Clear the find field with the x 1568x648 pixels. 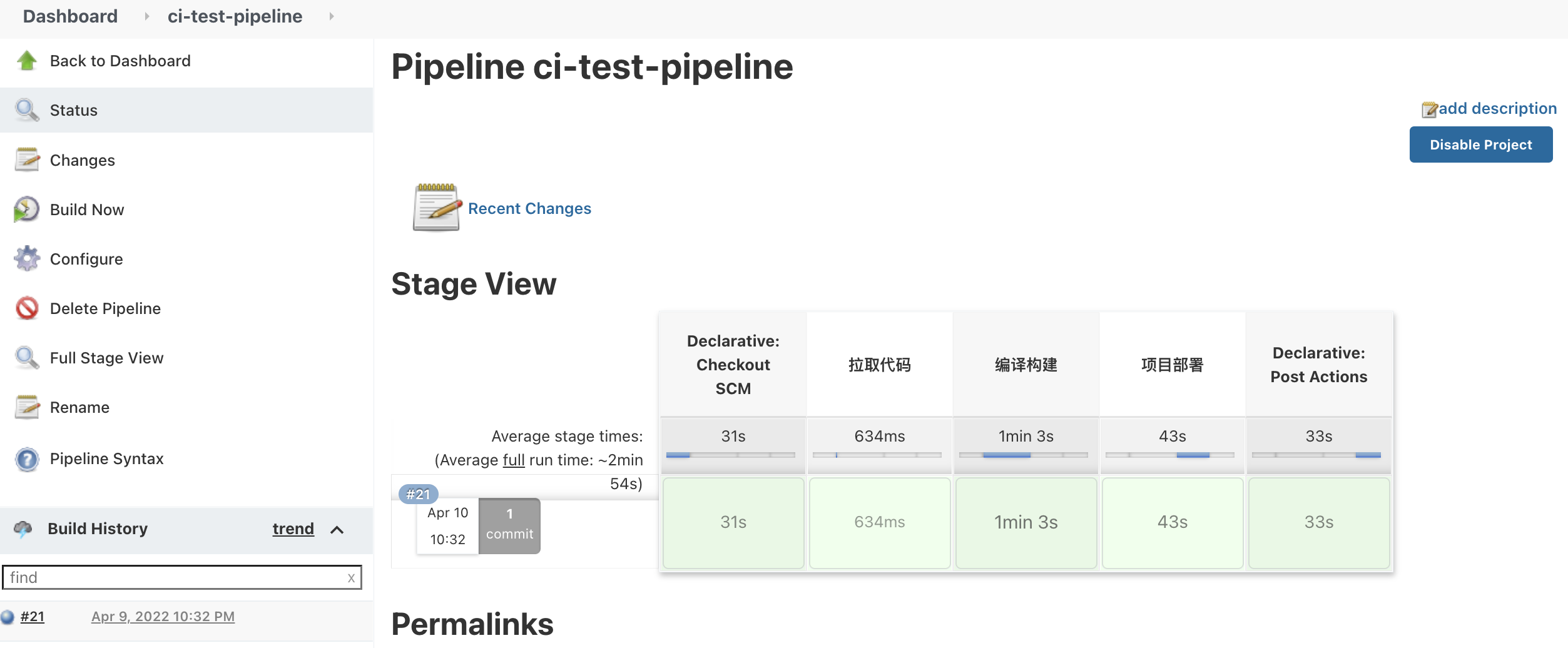pos(351,578)
